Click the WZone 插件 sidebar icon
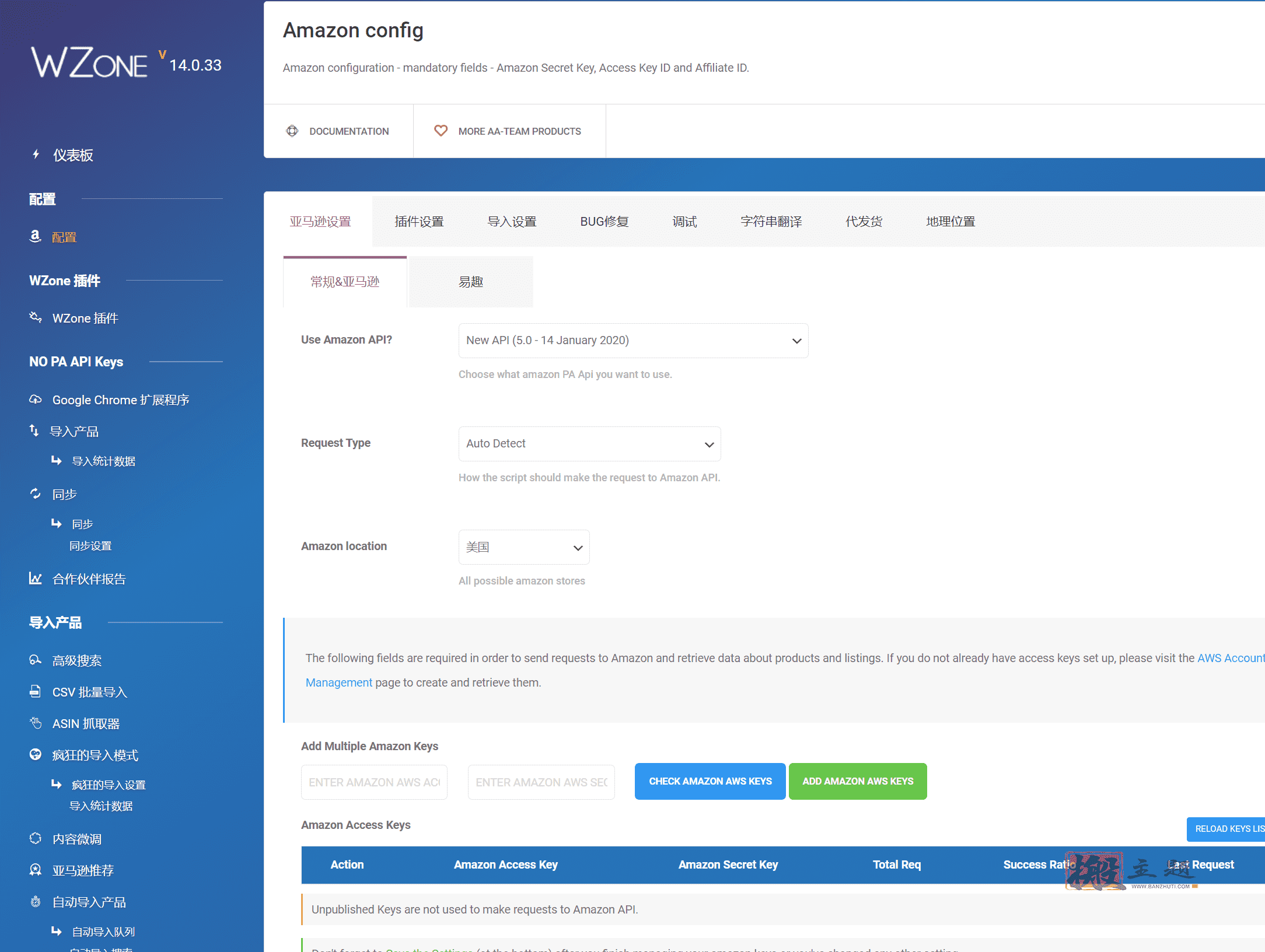 pos(36,317)
